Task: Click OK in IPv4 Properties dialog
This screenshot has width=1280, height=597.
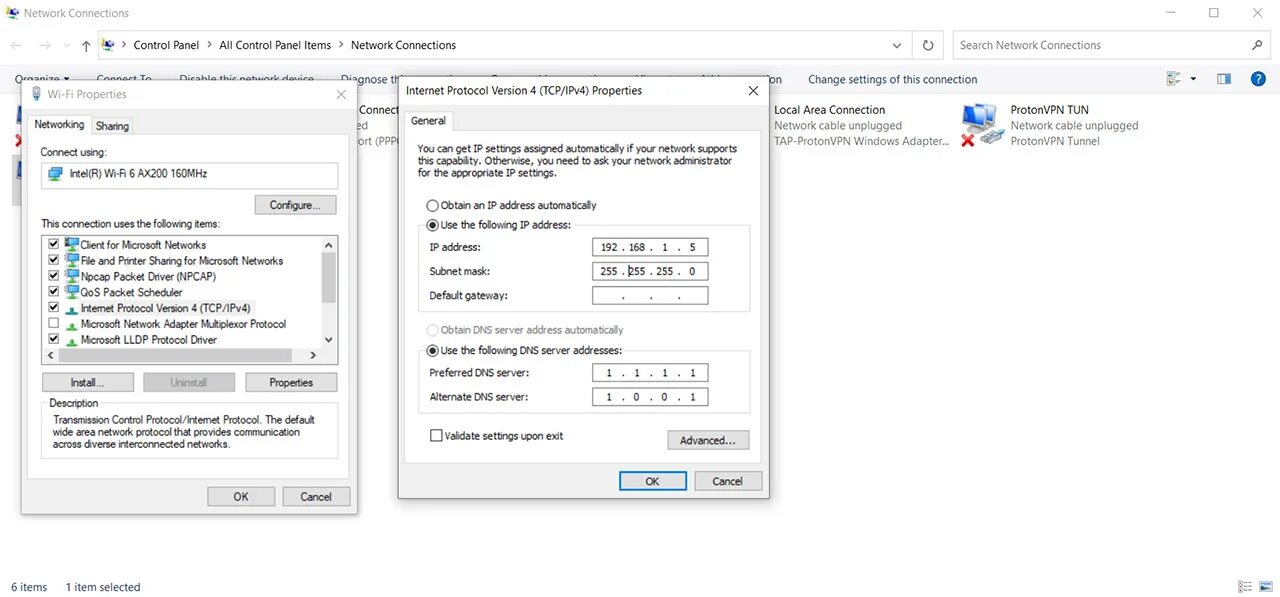Action: (652, 481)
